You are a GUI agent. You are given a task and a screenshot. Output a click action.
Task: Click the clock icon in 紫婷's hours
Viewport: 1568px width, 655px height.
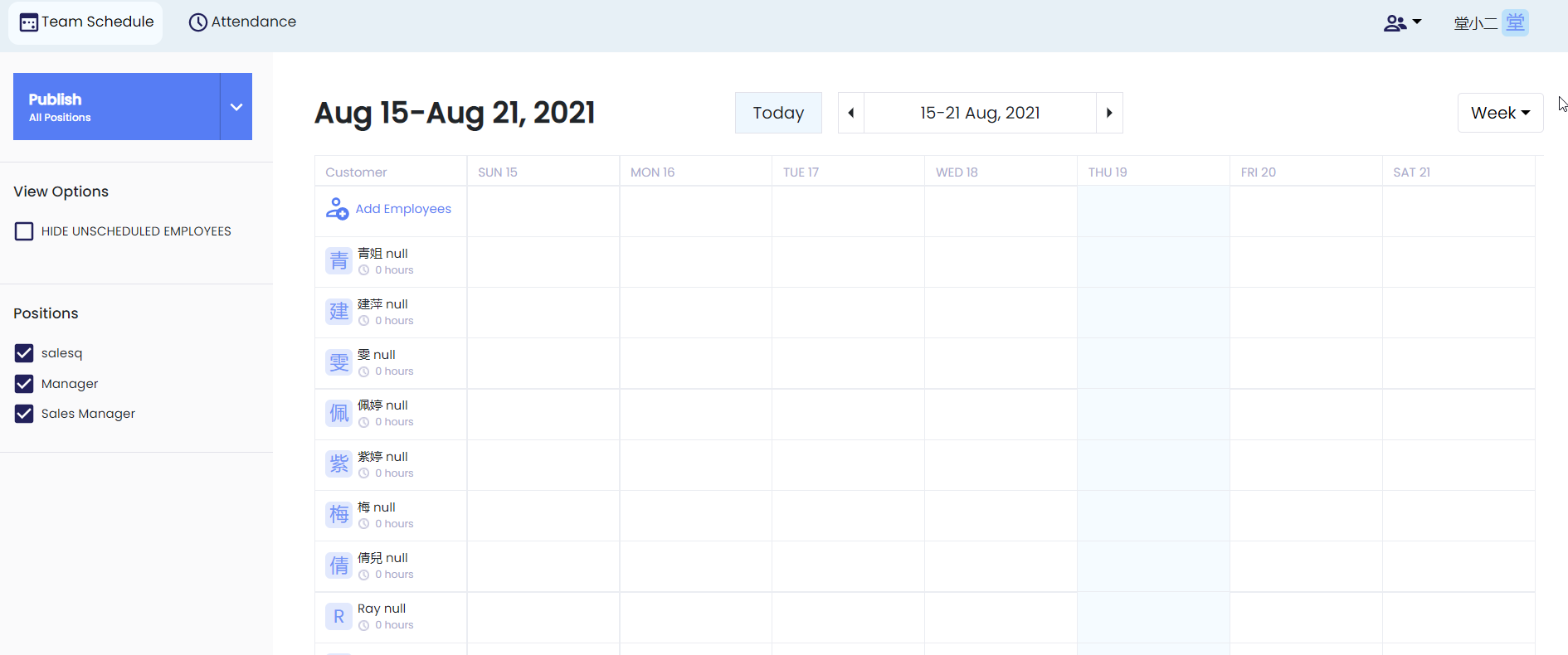click(x=363, y=473)
